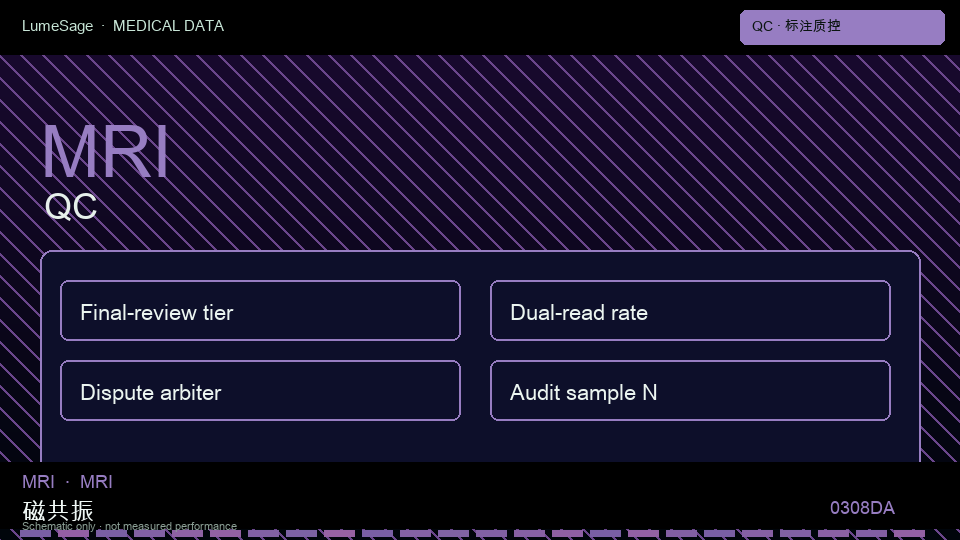Select the 磁共振 footer title
Screen dimensions: 960x540
point(58,510)
